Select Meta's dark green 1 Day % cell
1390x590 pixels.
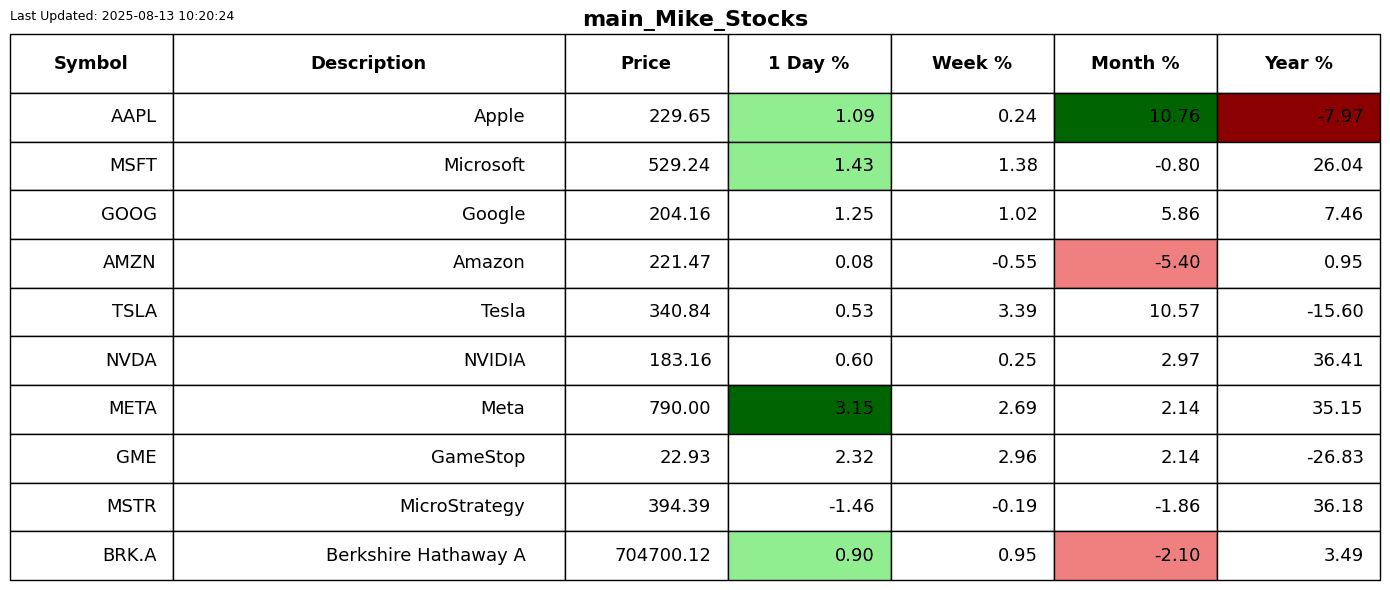[809, 409]
